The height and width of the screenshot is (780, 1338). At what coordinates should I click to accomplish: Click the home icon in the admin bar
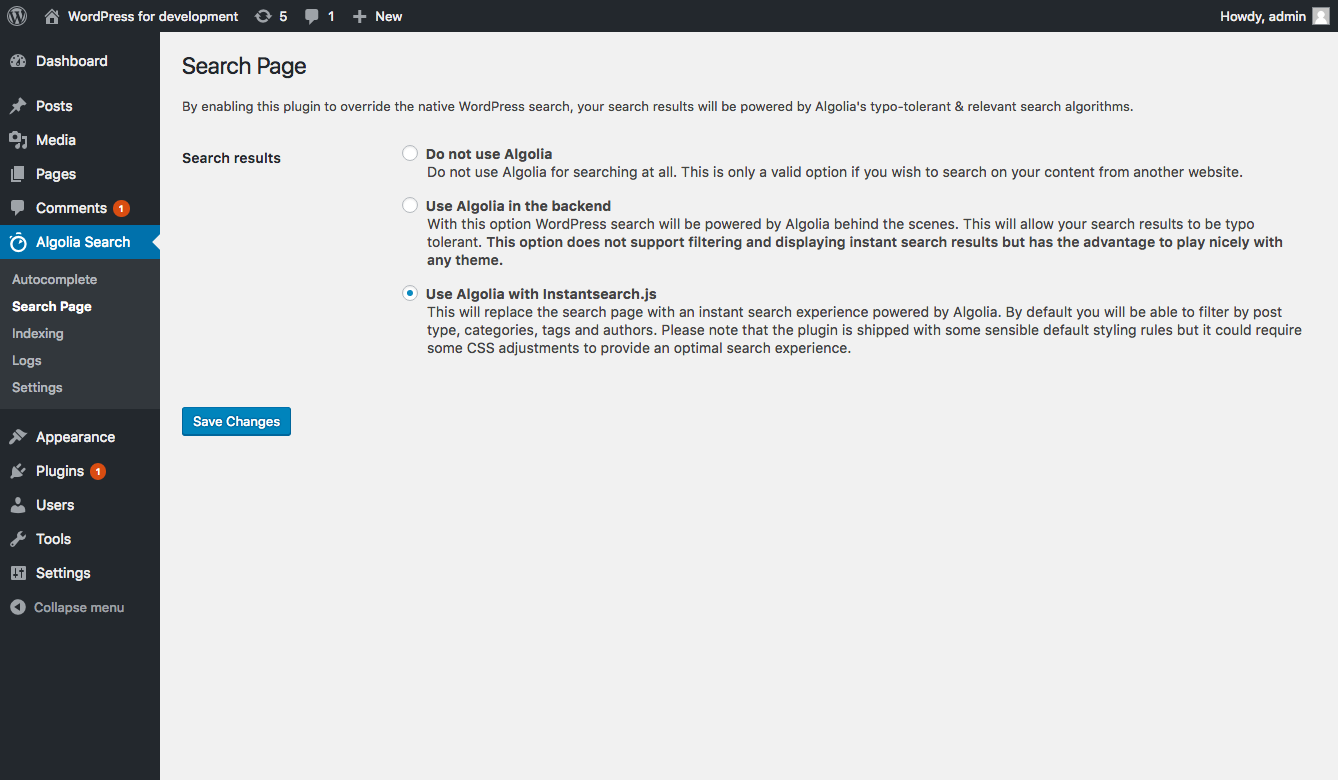pos(52,16)
